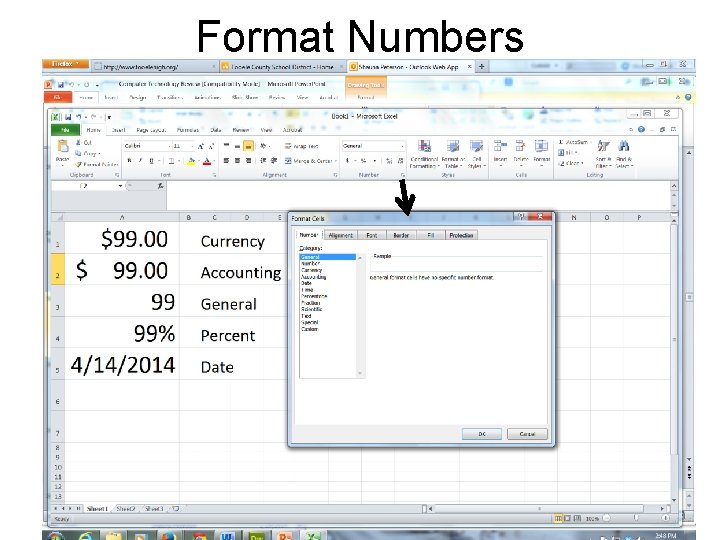Click the Cell Styles icon
Viewport: 720px width, 540px height.
(x=476, y=146)
